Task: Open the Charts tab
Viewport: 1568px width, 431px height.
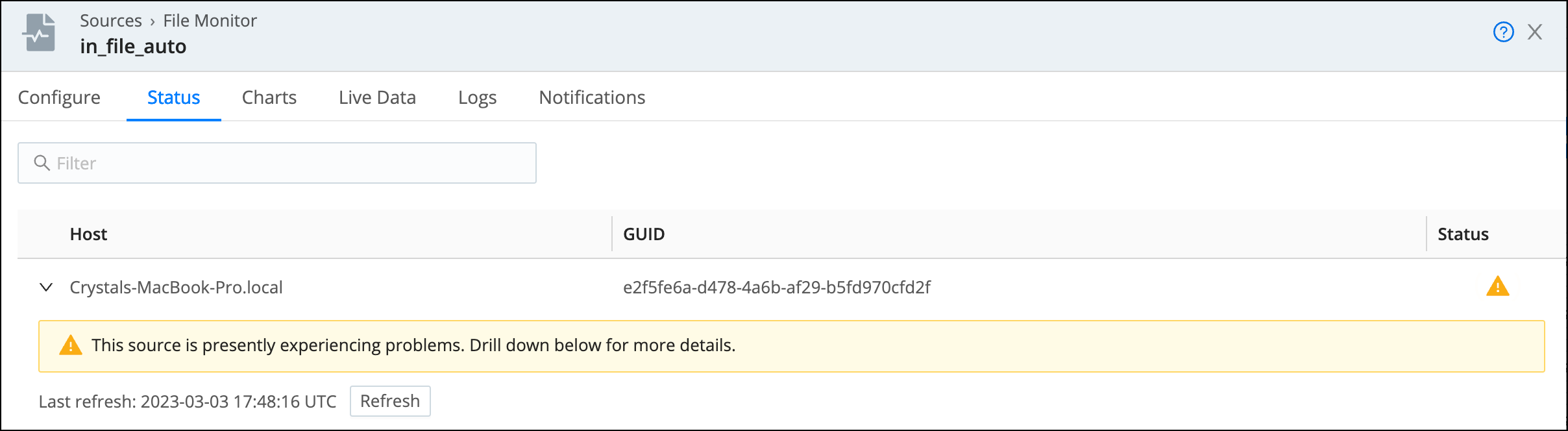Action: click(269, 97)
